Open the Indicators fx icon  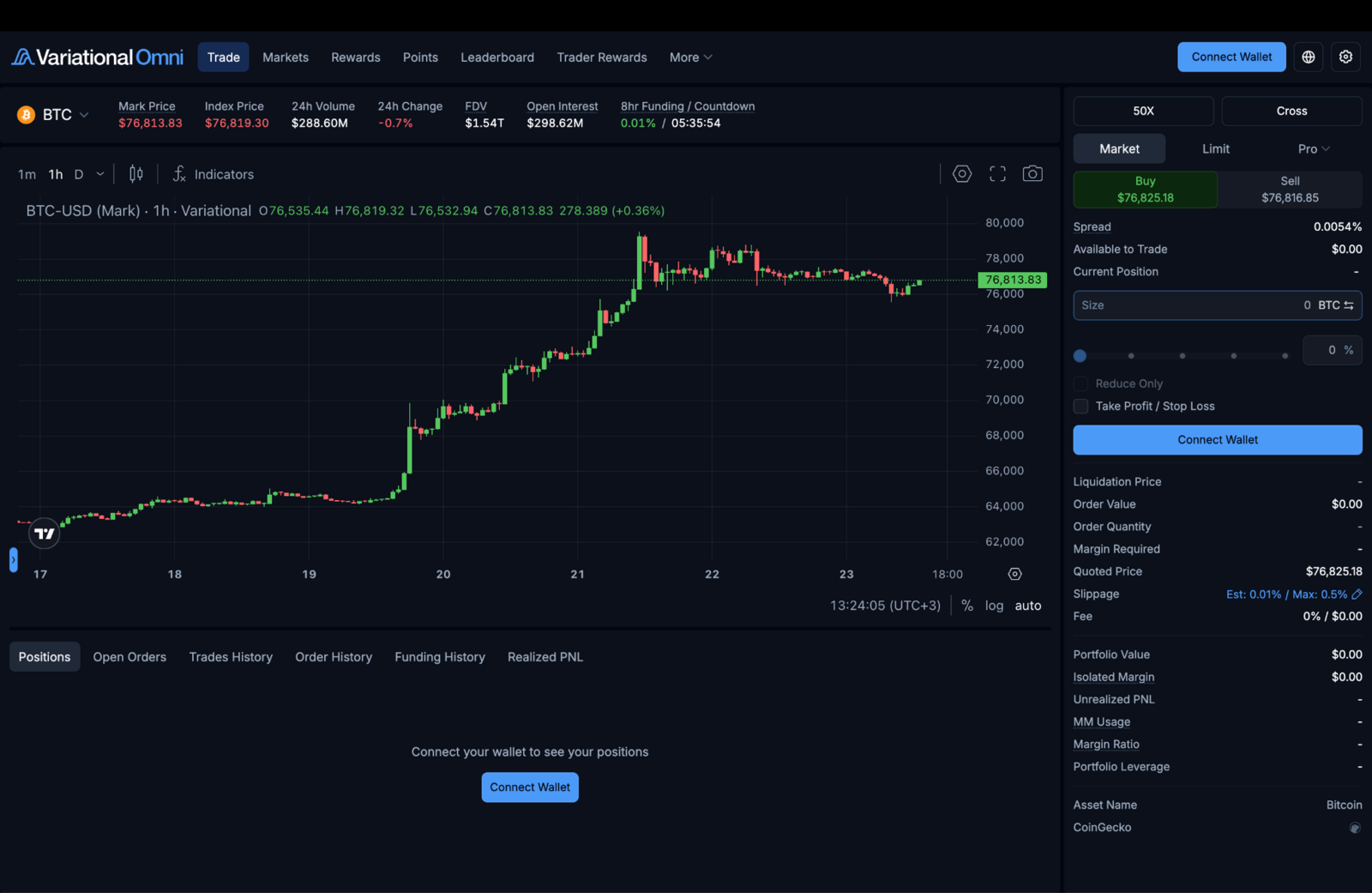click(179, 174)
